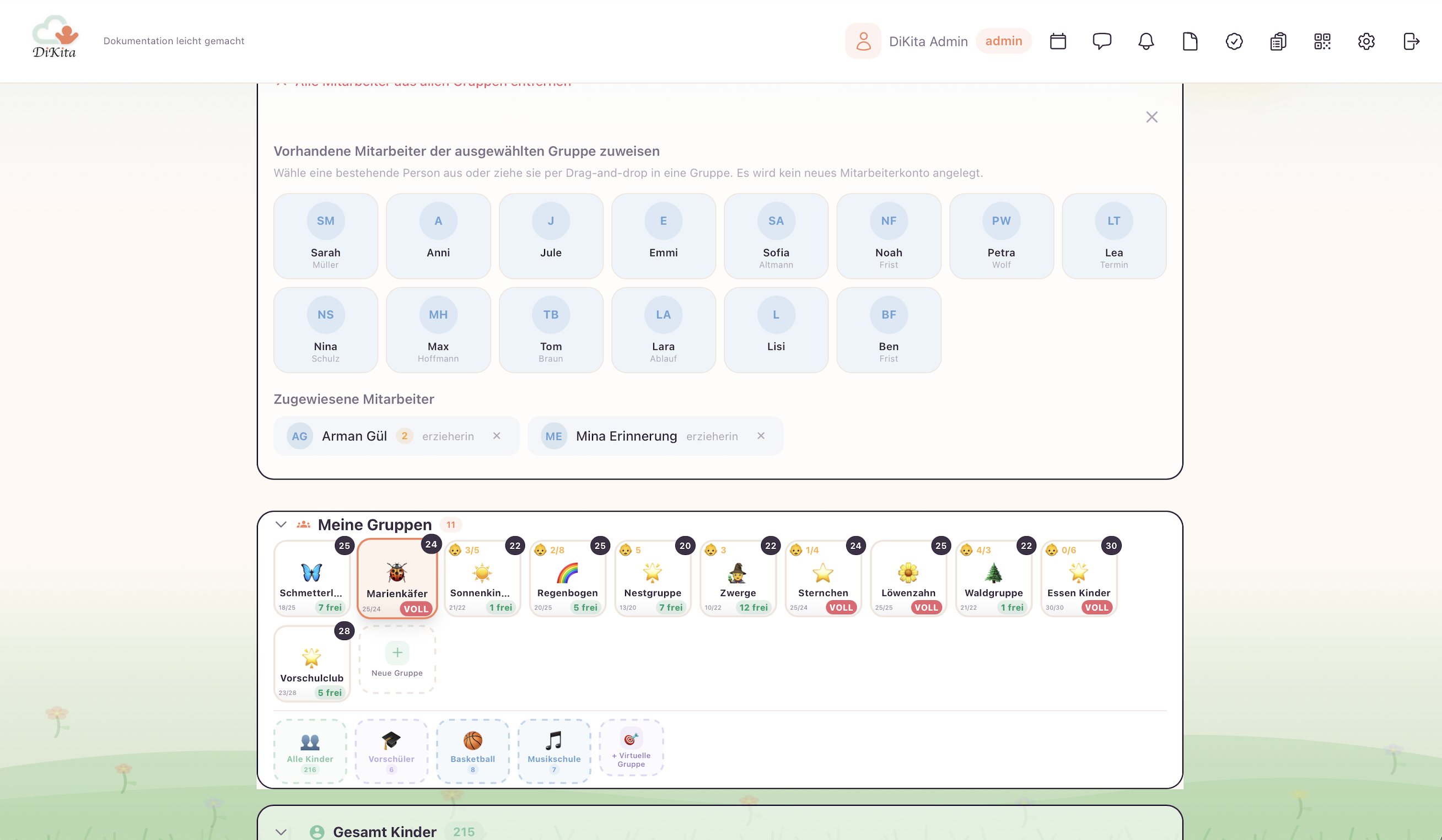Image resolution: width=1442 pixels, height=840 pixels.
Task: Collapse the Gesamt Kinder section
Action: [281, 832]
